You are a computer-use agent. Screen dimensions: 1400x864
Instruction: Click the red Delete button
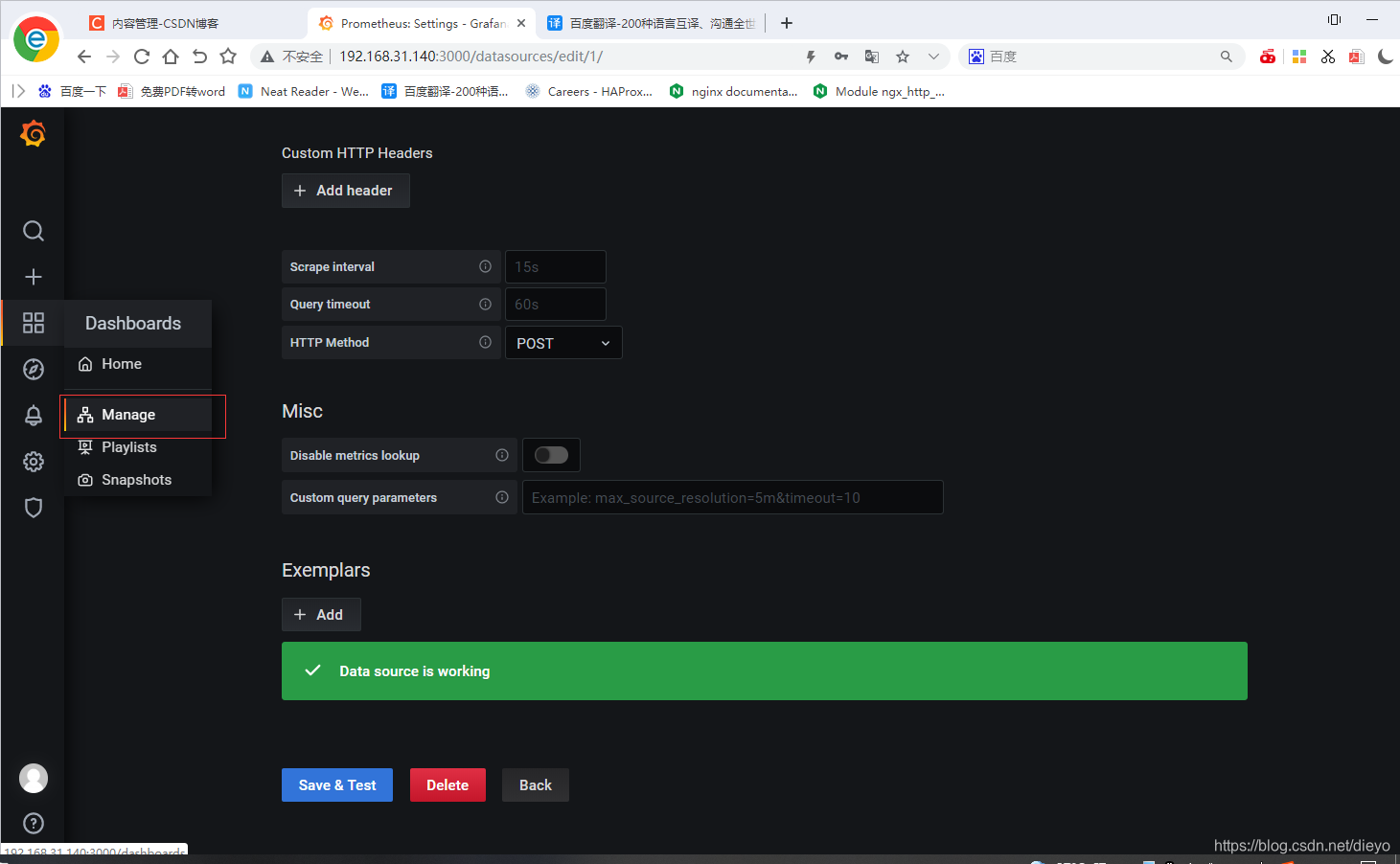click(x=448, y=785)
